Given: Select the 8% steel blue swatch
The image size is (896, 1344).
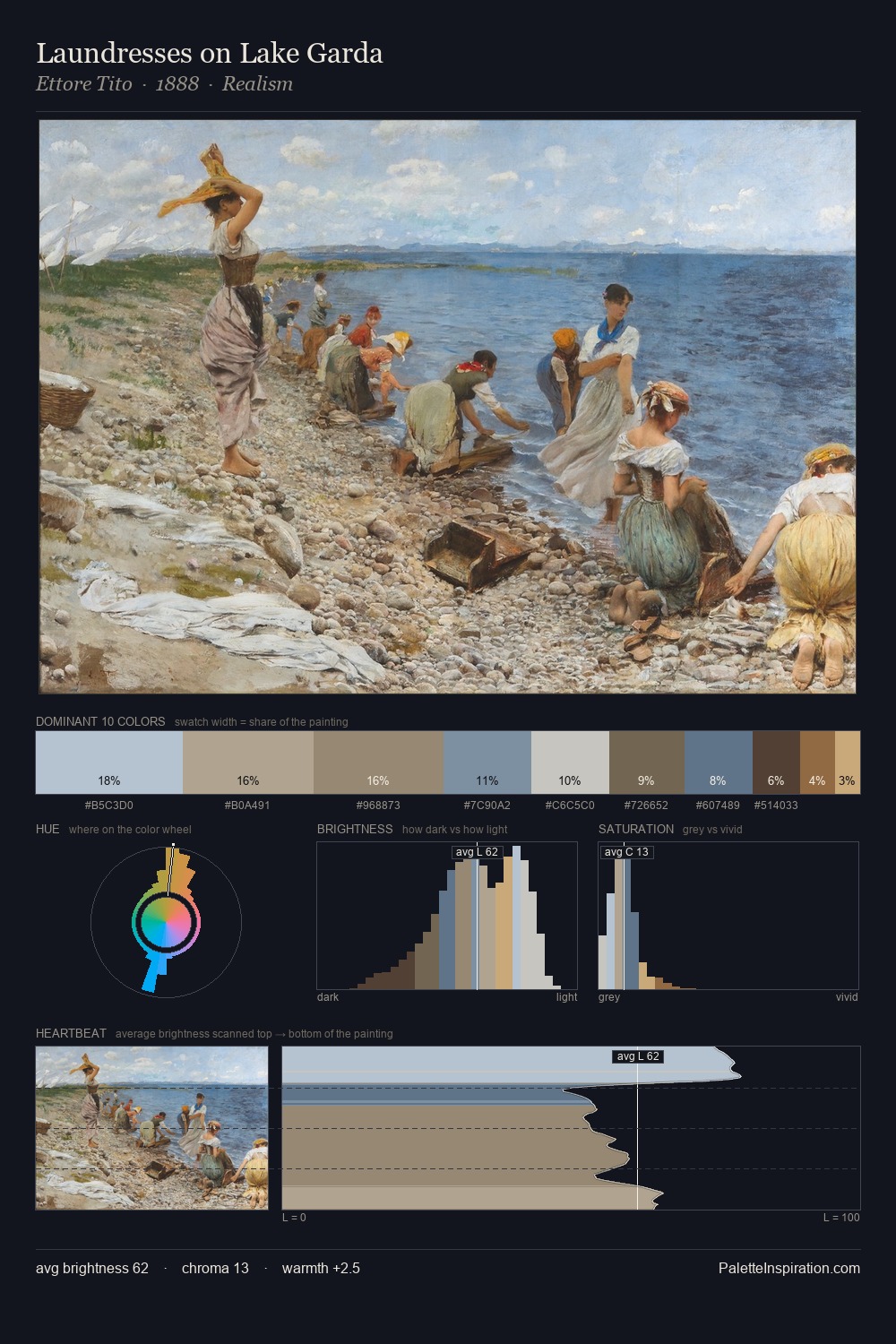Looking at the screenshot, I should coord(719,762).
